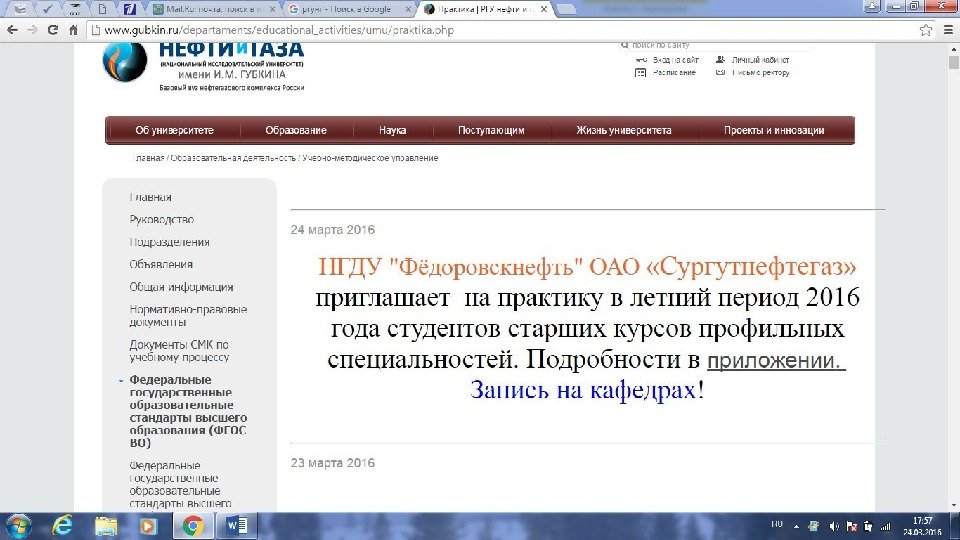The width and height of the screenshot is (960, 540).
Task: Open the Chrome hamburger menu
Action: coord(948,29)
